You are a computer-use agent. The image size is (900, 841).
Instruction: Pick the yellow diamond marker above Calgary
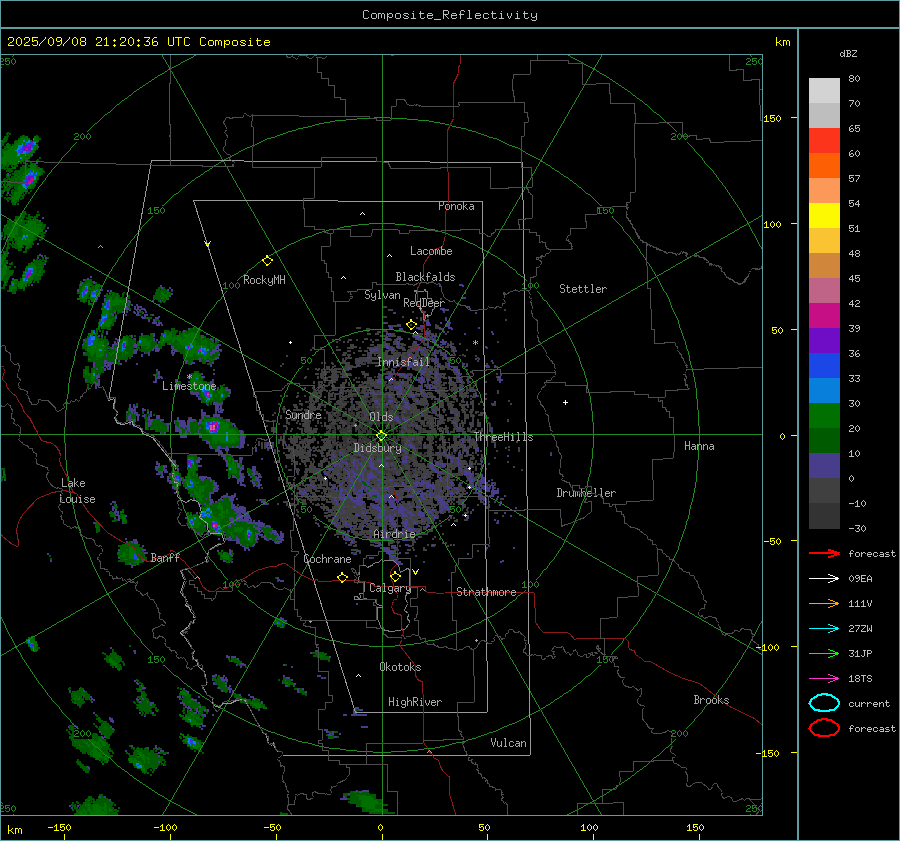(395, 576)
